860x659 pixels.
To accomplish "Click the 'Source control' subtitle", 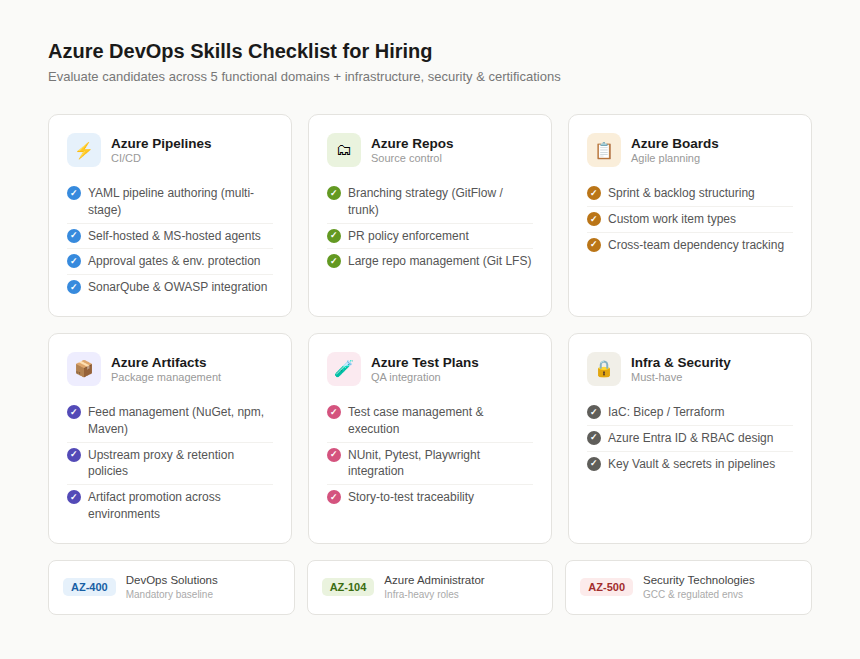I will [406, 158].
